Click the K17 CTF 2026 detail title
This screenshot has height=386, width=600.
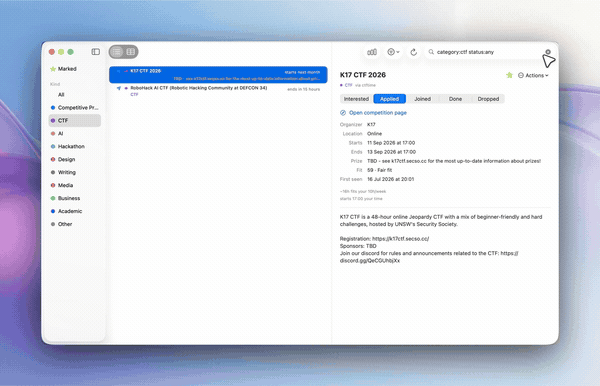(x=363, y=75)
